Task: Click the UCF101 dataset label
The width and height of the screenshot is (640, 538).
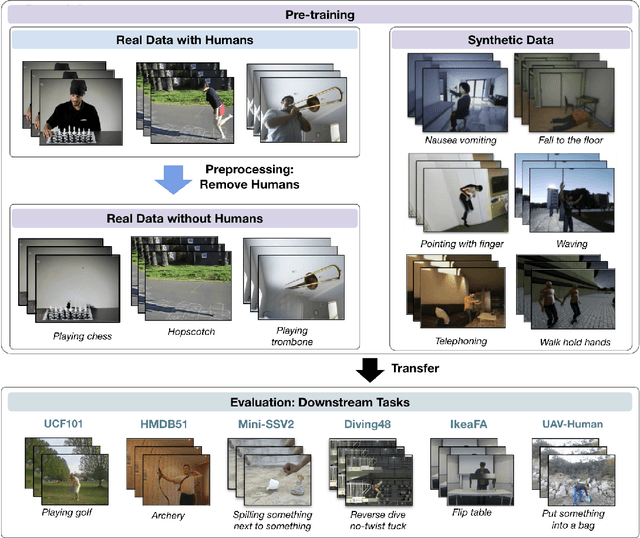Action: coord(61,424)
